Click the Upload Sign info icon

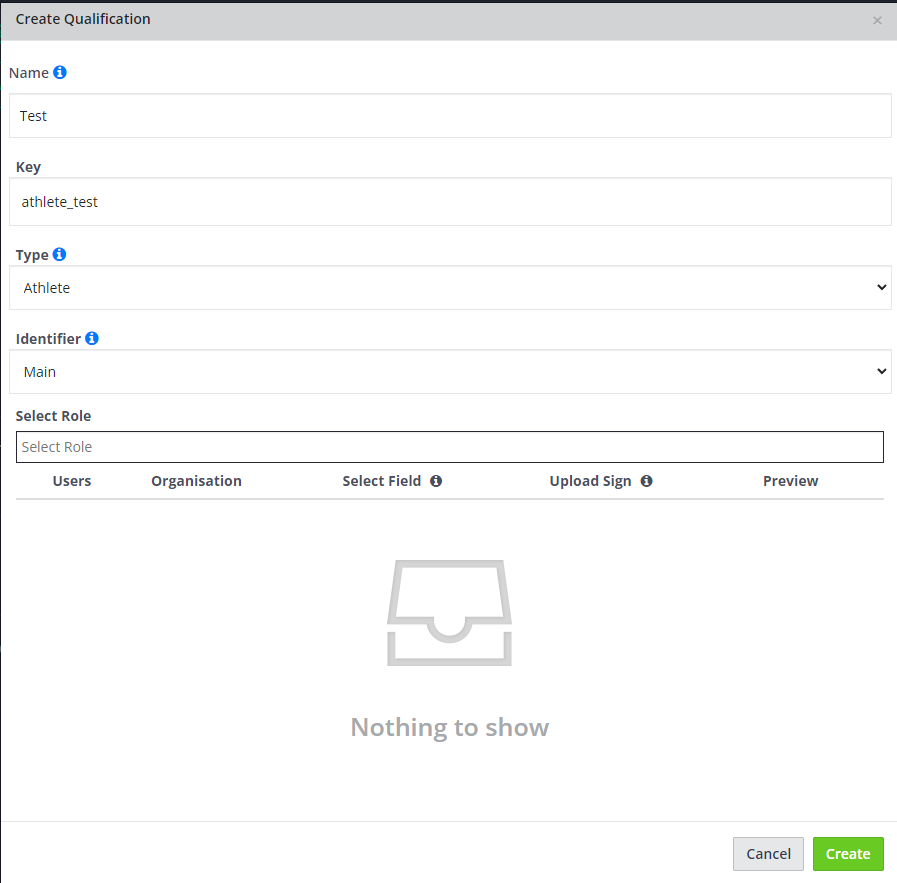point(646,481)
